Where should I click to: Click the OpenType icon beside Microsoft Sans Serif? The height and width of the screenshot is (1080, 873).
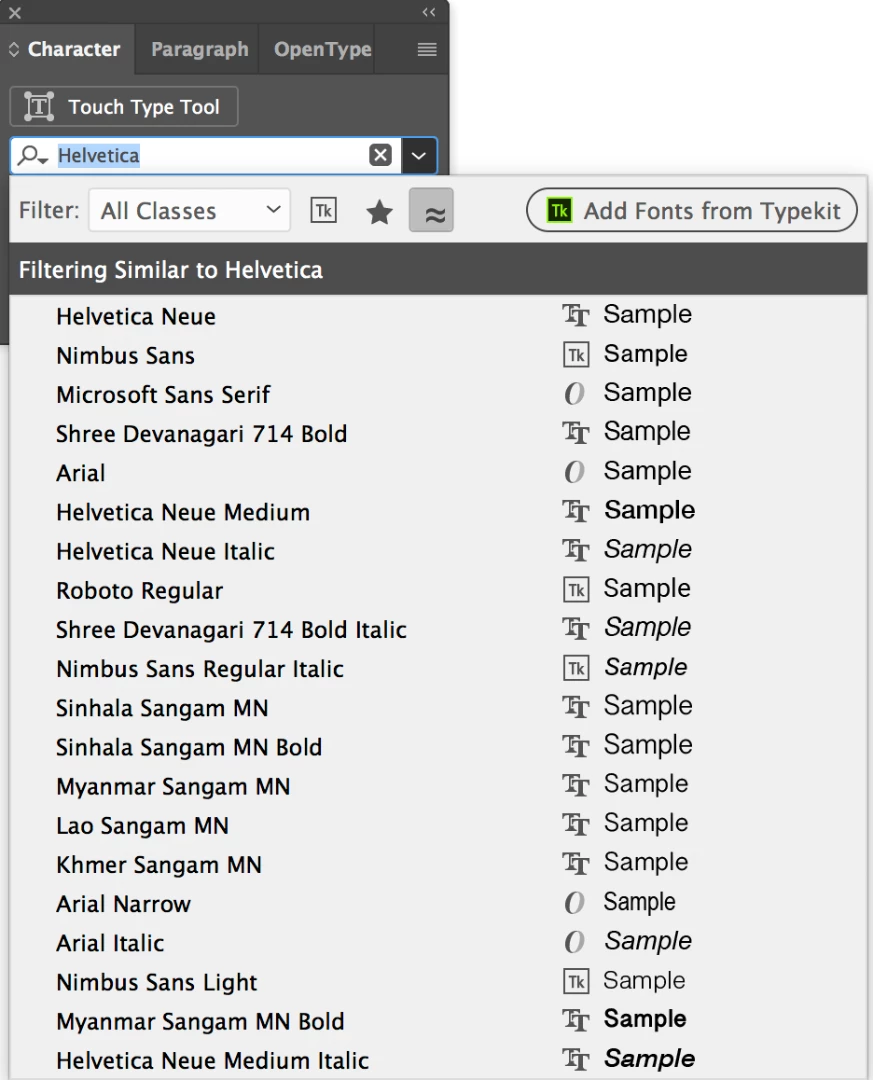pos(574,394)
